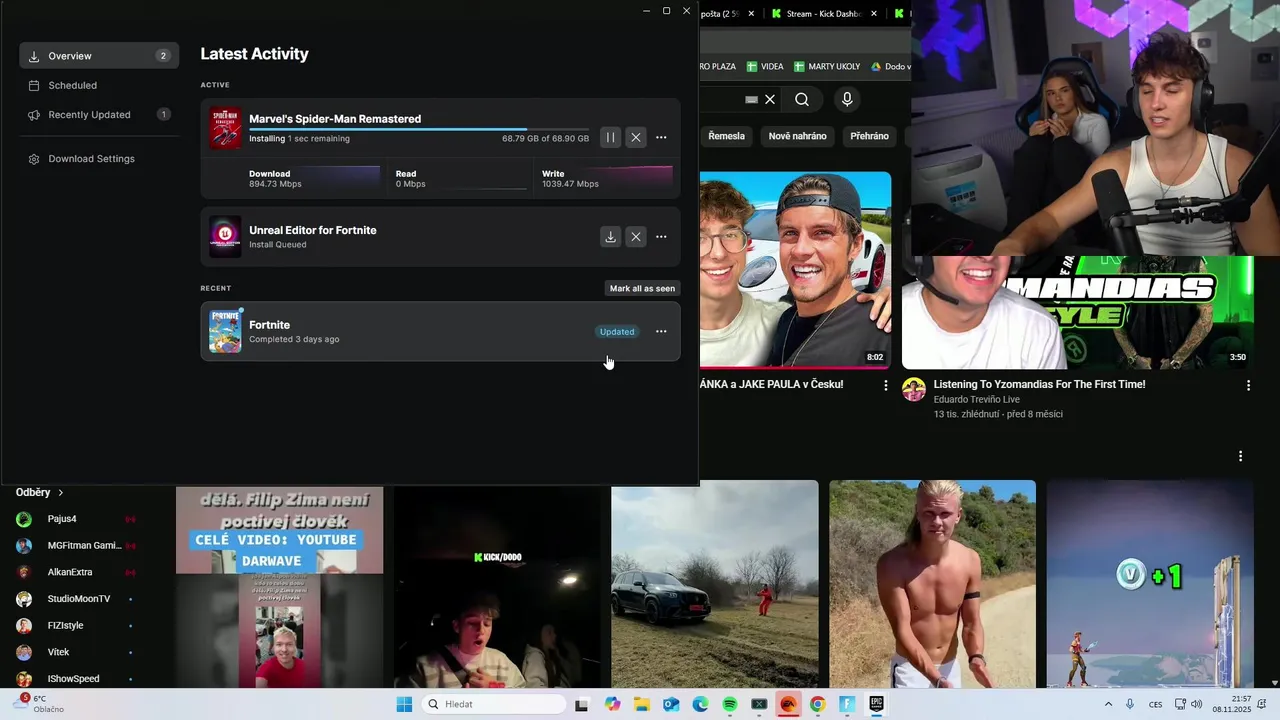Screen dimensions: 1280x720
Task: Click the Unreal Editor for Fortnite icon
Action: 225,237
